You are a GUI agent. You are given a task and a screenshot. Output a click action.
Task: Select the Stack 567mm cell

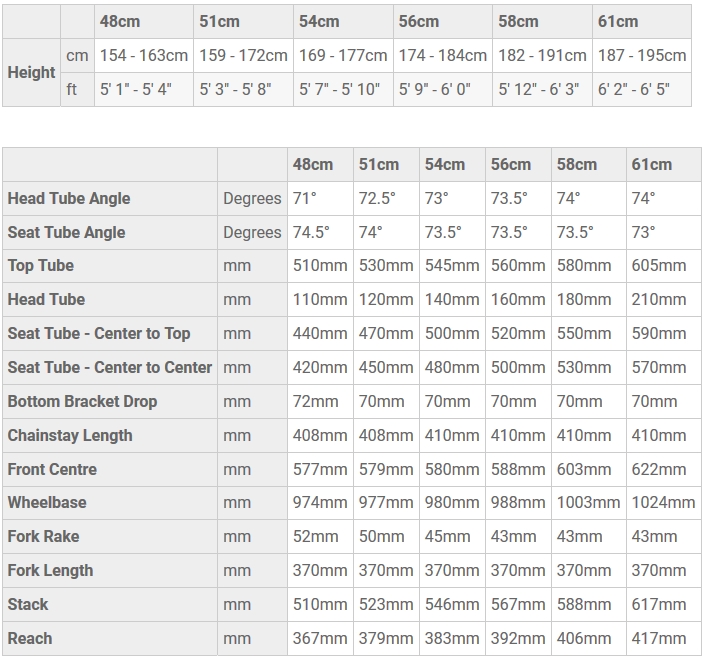518,605
